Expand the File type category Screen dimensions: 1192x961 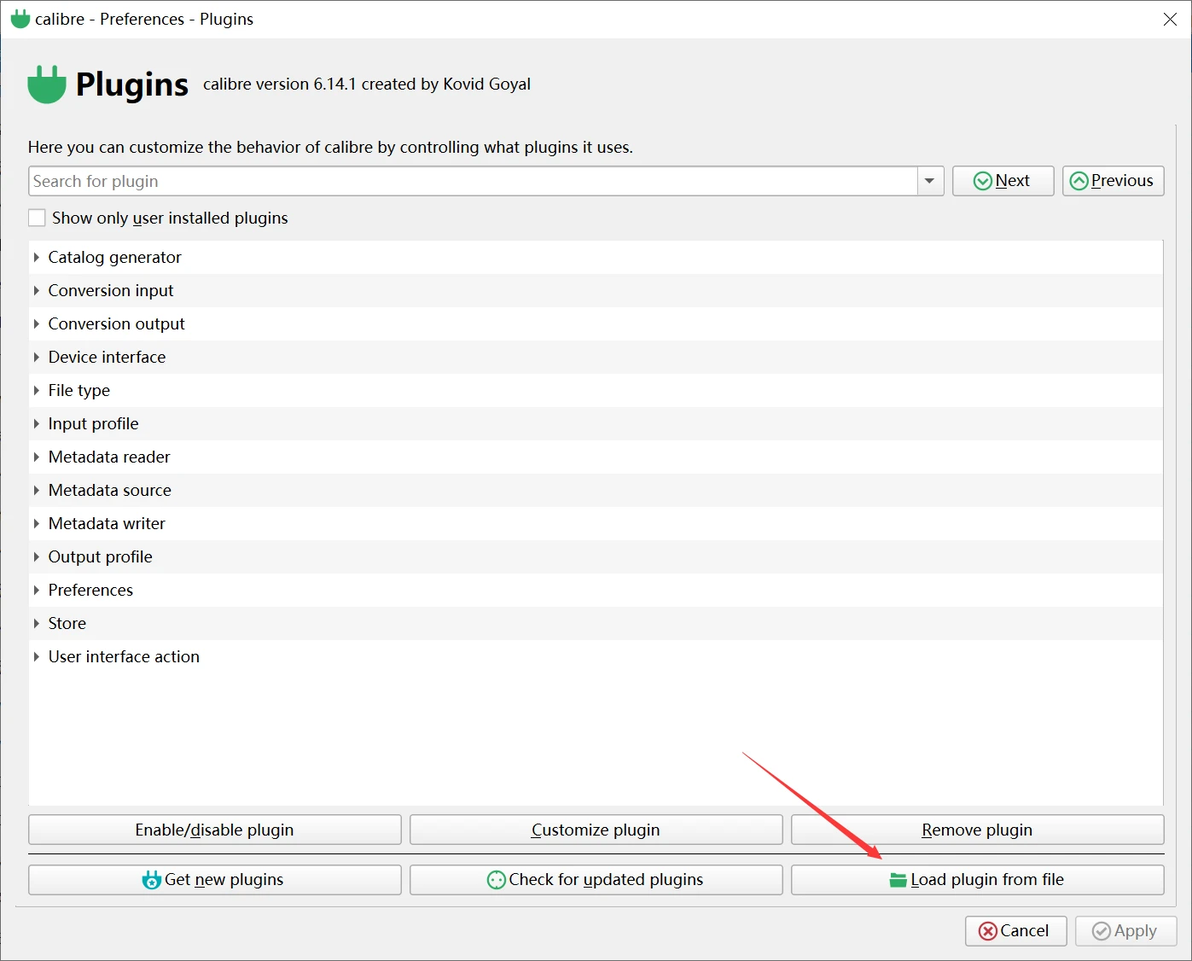[x=36, y=391]
